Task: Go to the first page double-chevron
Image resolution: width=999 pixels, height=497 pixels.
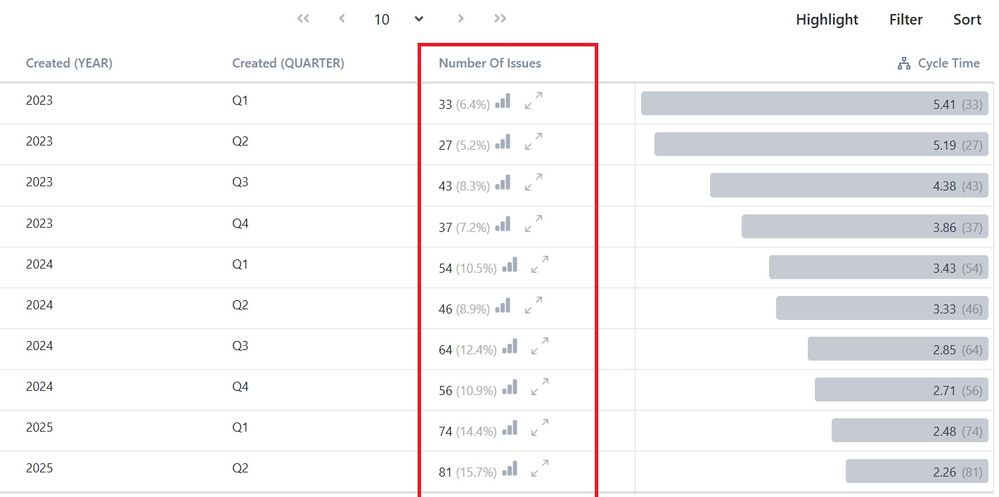Action: coord(303,18)
